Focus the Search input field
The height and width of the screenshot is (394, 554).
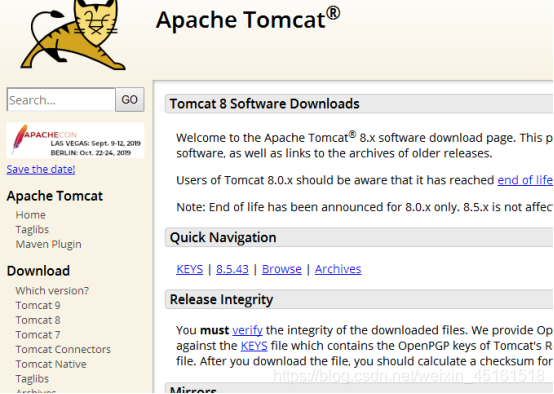[61, 100]
